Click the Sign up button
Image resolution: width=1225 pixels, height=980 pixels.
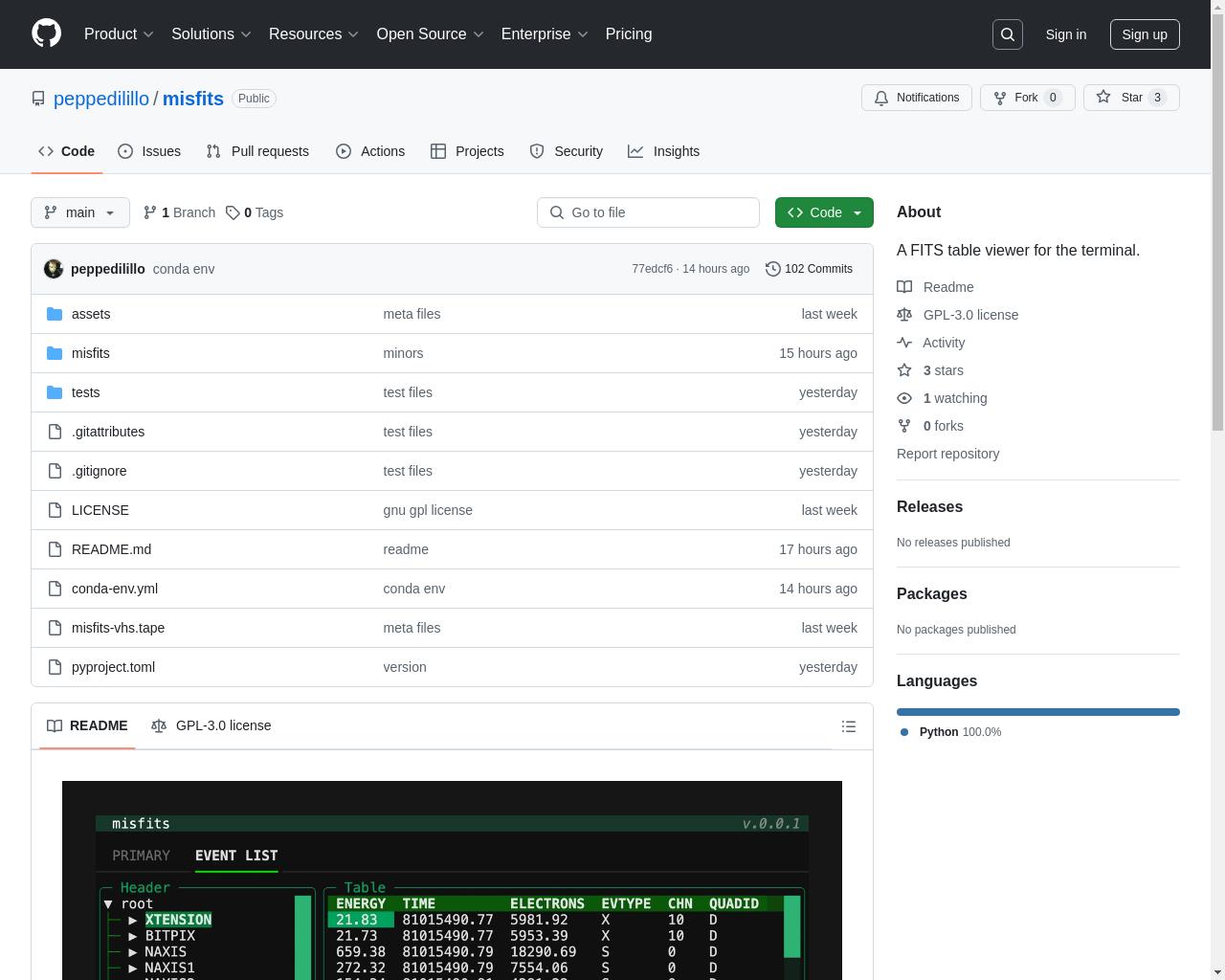point(1145,34)
